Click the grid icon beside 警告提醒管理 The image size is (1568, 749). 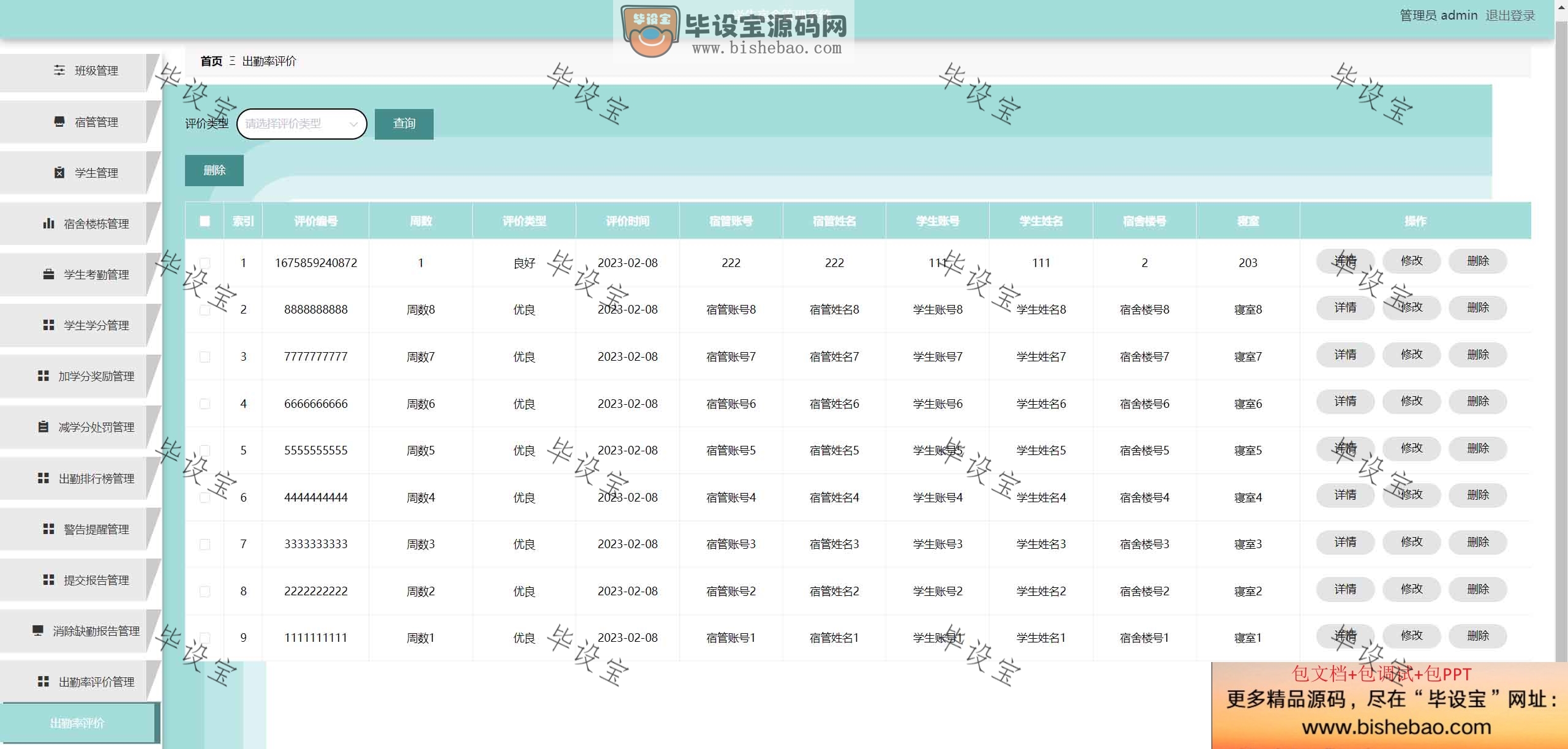[48, 529]
